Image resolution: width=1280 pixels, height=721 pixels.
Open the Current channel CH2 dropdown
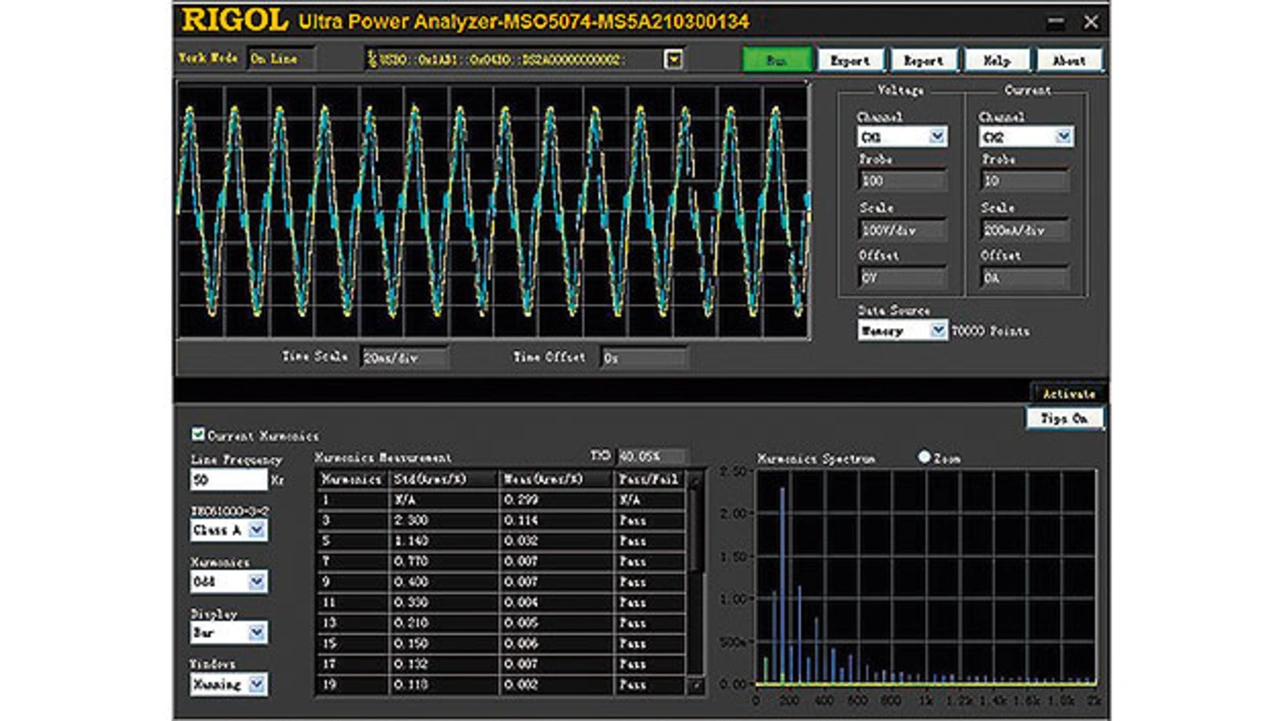click(x=1063, y=136)
